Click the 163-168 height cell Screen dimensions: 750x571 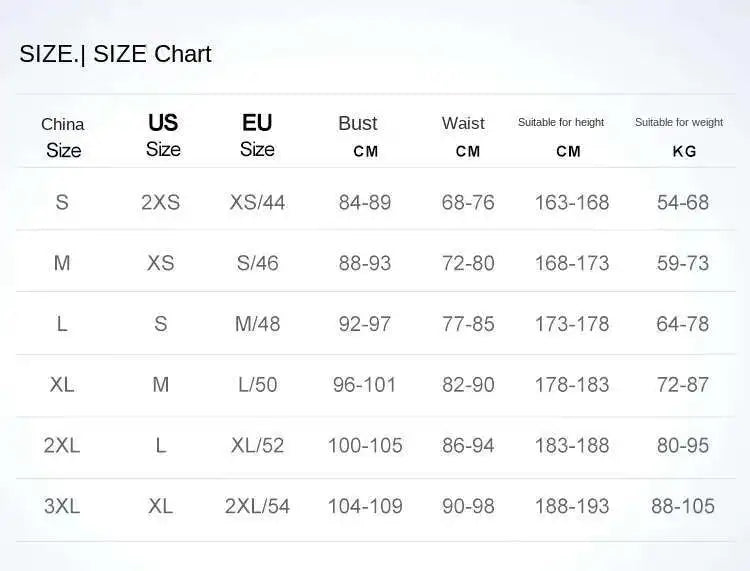pyautogui.click(x=572, y=202)
